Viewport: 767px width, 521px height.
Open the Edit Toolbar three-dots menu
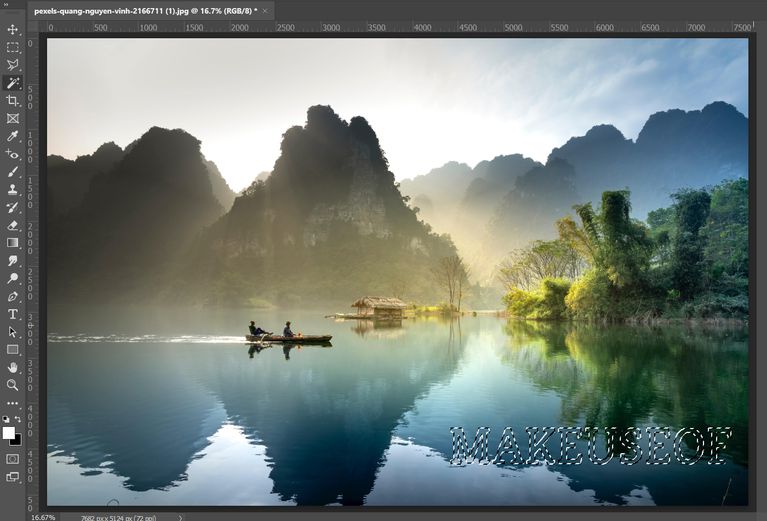click(x=13, y=403)
